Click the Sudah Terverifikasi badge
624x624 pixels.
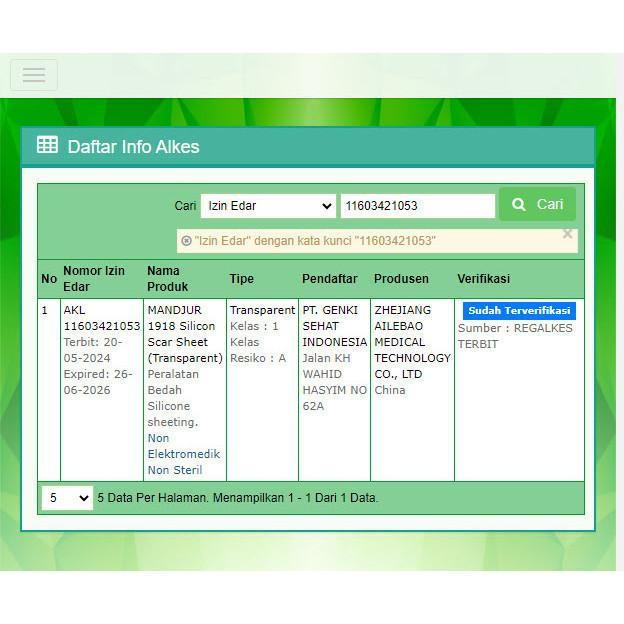(x=518, y=311)
